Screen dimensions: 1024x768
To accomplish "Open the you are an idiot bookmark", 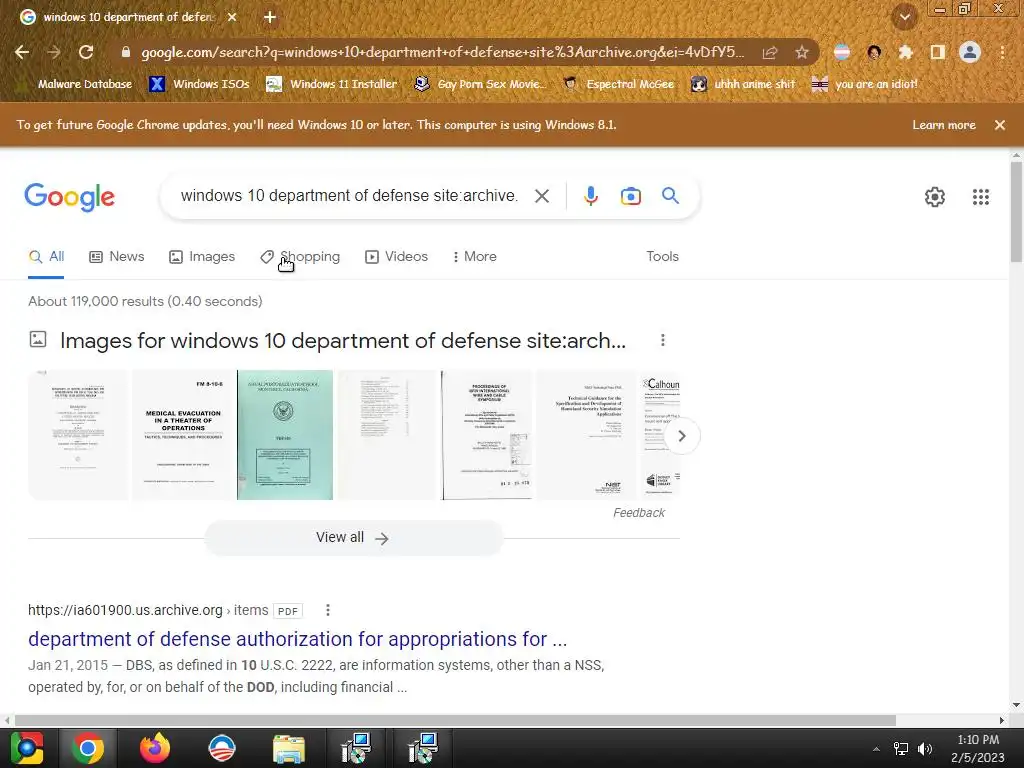I will coord(865,84).
